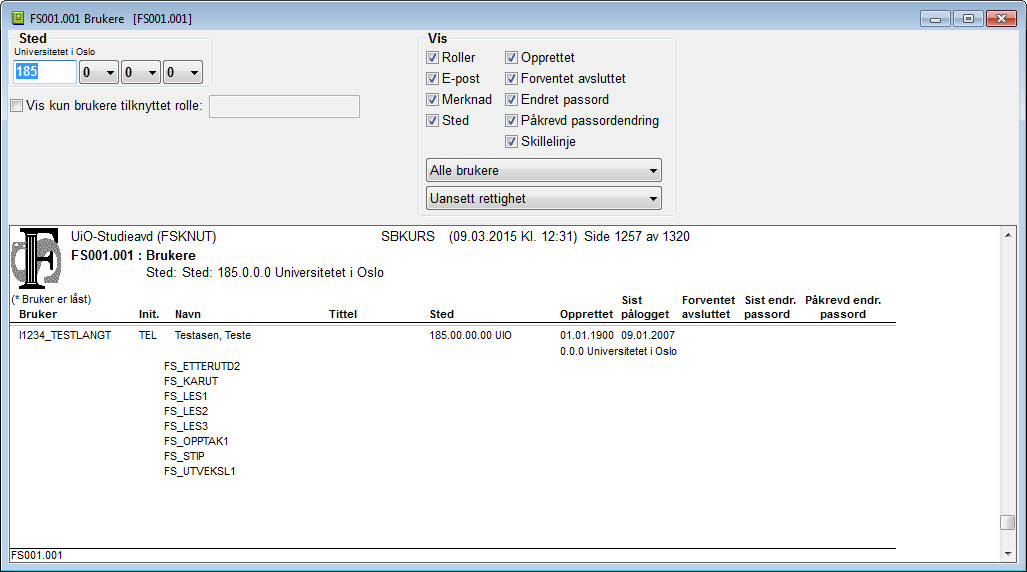Click user I1234_TESTLANGT in the report

click(x=65, y=335)
